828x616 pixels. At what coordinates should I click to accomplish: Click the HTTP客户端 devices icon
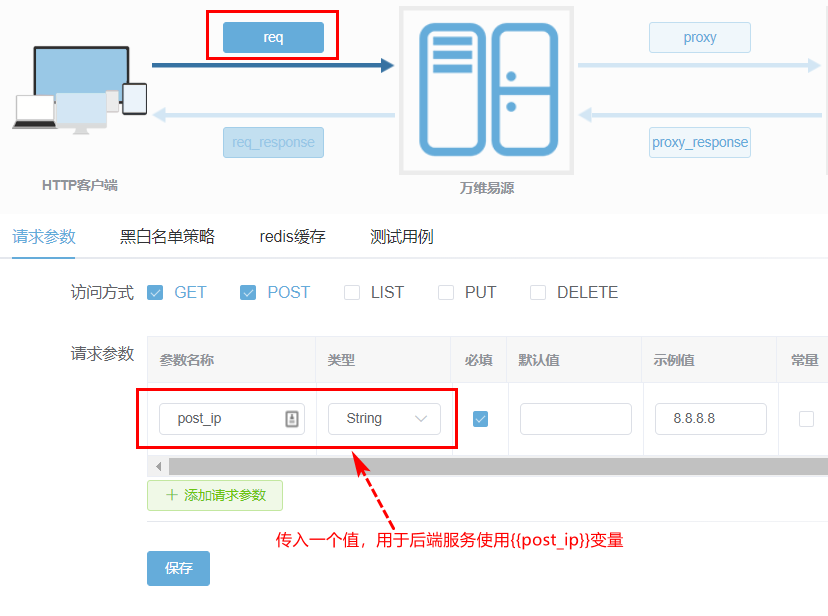80,90
